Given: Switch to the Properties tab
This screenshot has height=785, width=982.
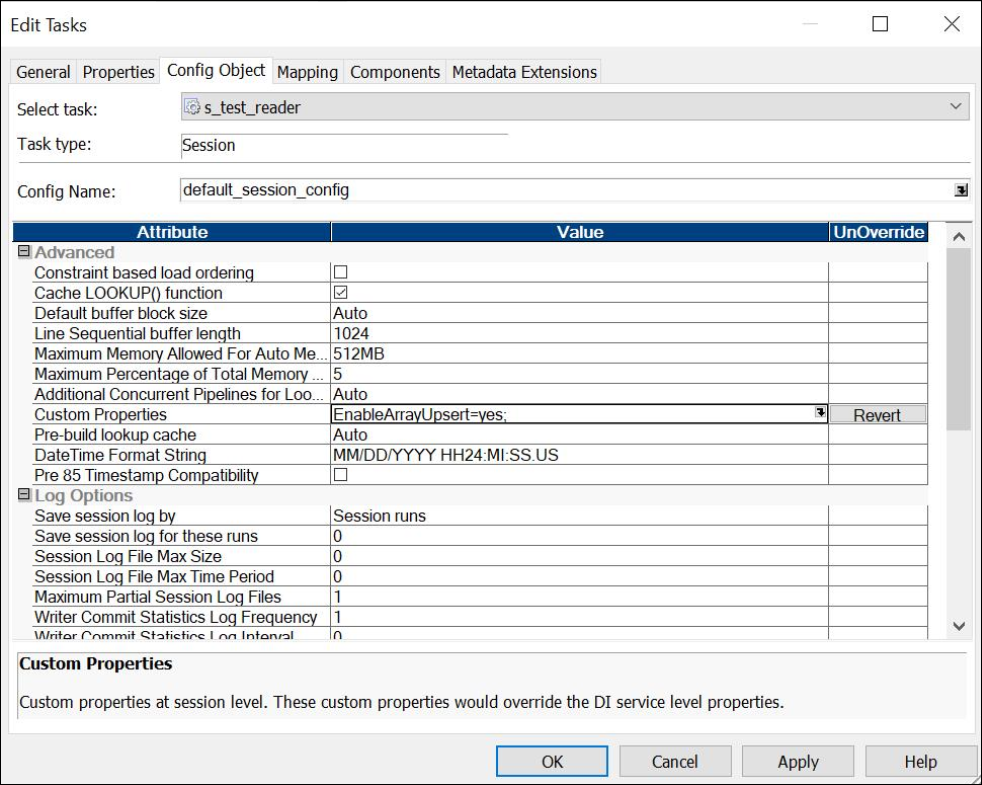Looking at the screenshot, I should tap(118, 72).
